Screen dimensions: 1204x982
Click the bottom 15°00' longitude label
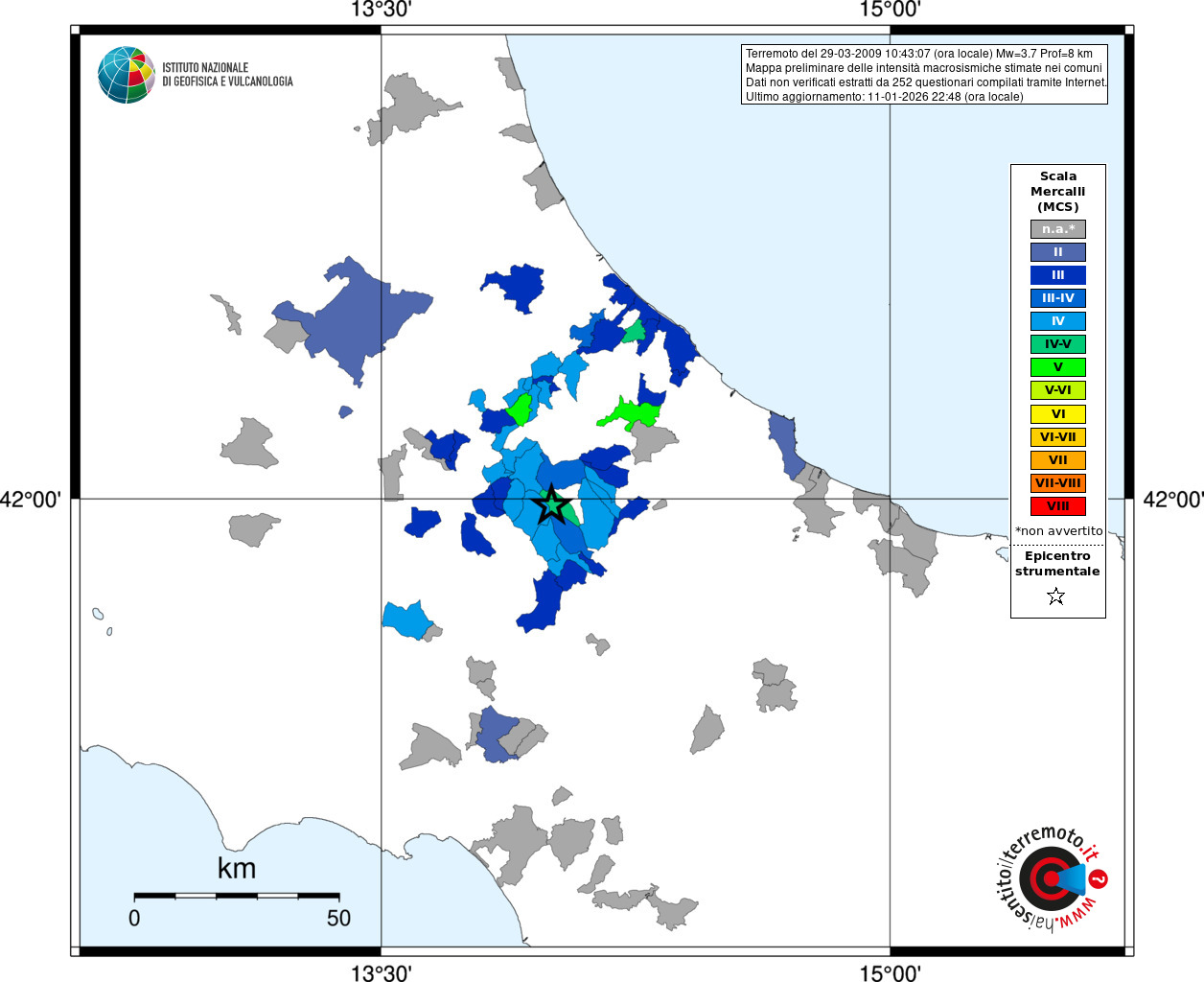[890, 972]
